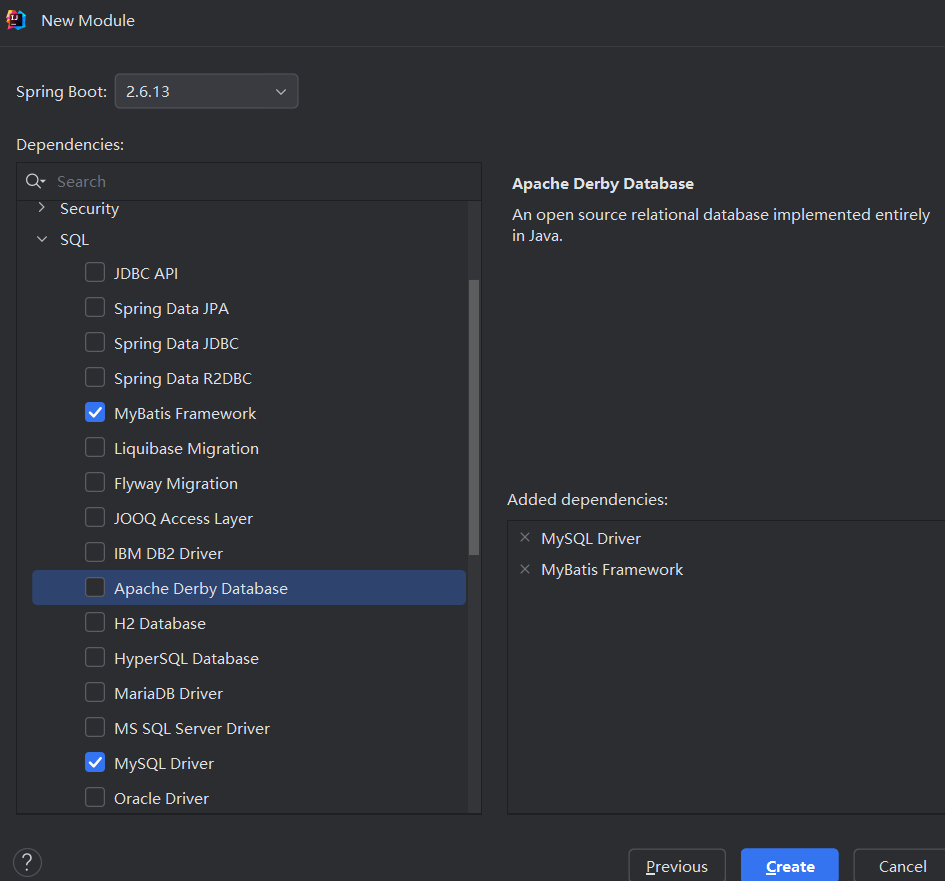Click the IntelliJ IDEA logo icon
The width and height of the screenshot is (945, 881).
point(16,20)
